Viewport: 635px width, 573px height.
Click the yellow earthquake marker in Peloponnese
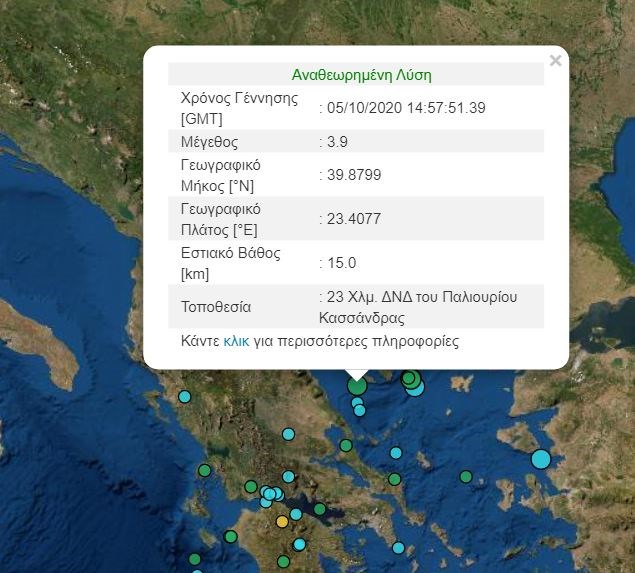[282, 521]
